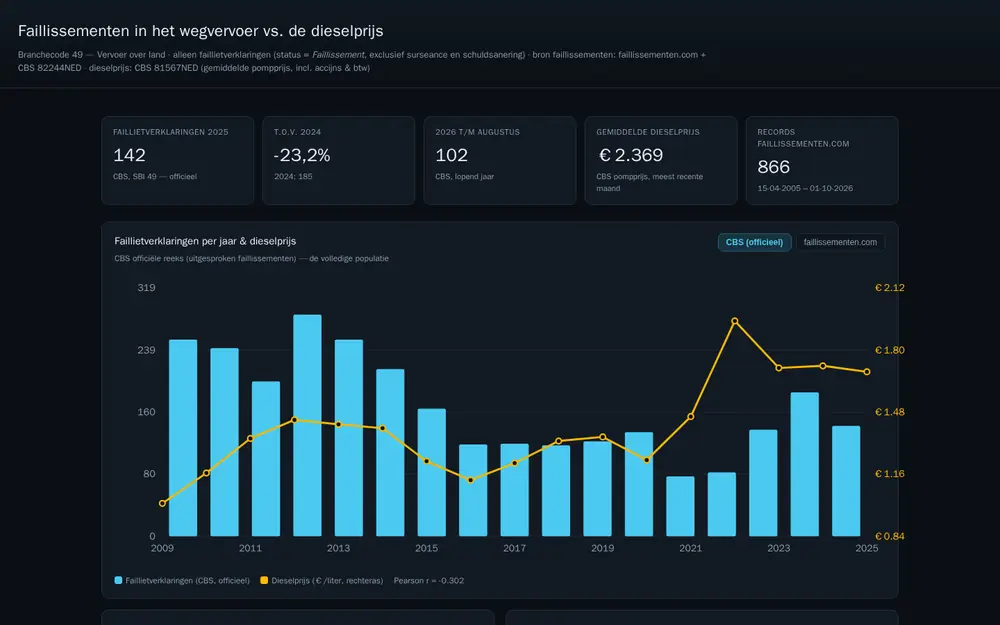Click the last bar at the chart's right edge
1000x625 pixels.
click(846, 481)
